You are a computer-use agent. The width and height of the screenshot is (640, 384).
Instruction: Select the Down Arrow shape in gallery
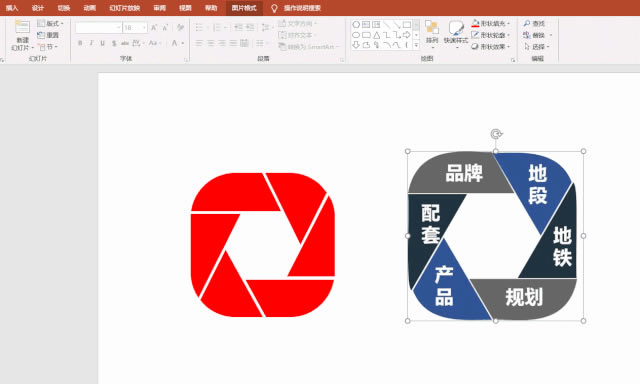[356, 45]
